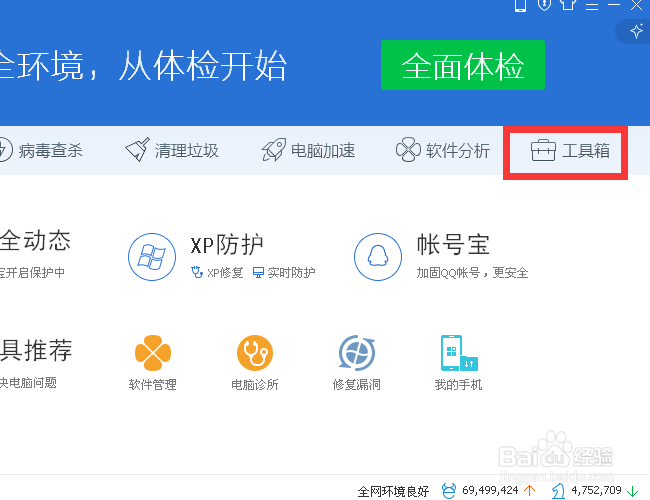
Task: Launch 电脑诊所 stethoscope icon
Action: click(255, 353)
